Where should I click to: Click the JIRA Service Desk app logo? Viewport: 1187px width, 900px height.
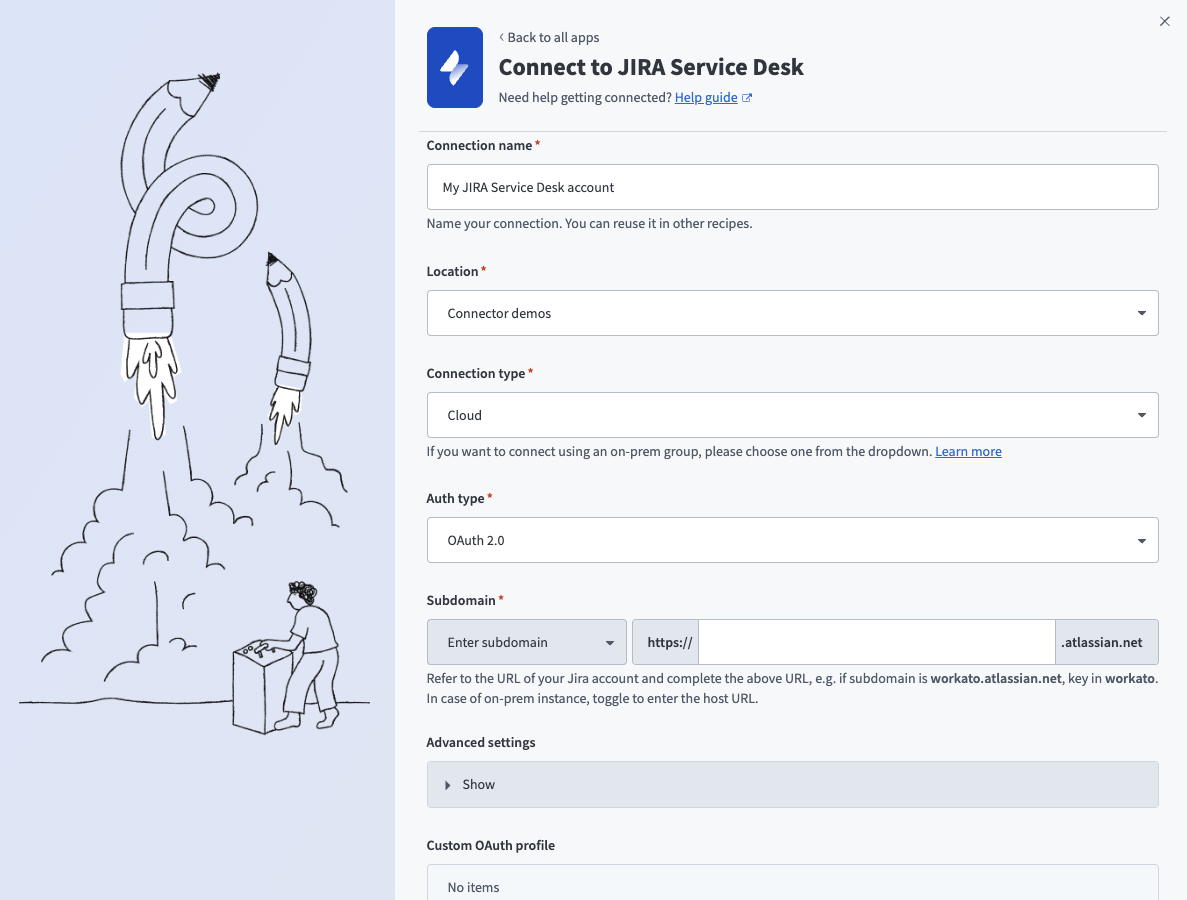click(455, 67)
